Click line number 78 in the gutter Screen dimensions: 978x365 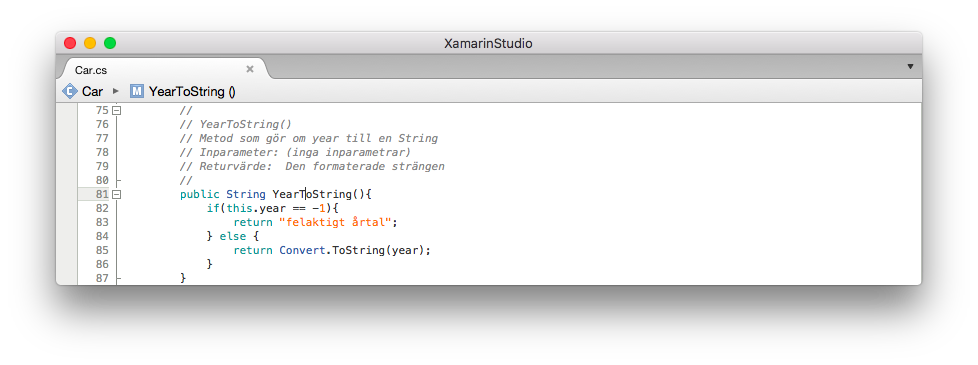(102, 152)
